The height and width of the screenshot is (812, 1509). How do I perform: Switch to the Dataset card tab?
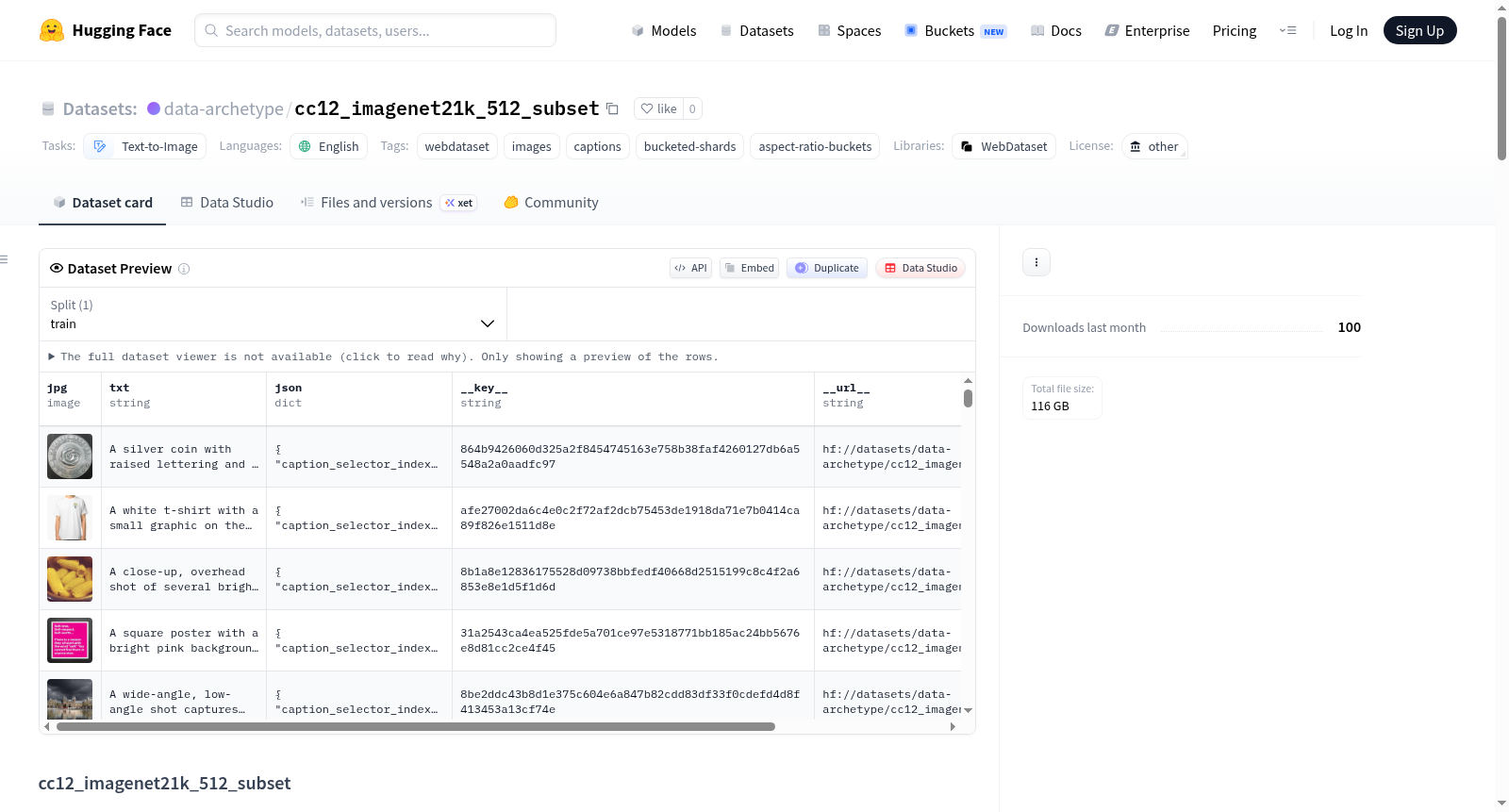click(103, 203)
